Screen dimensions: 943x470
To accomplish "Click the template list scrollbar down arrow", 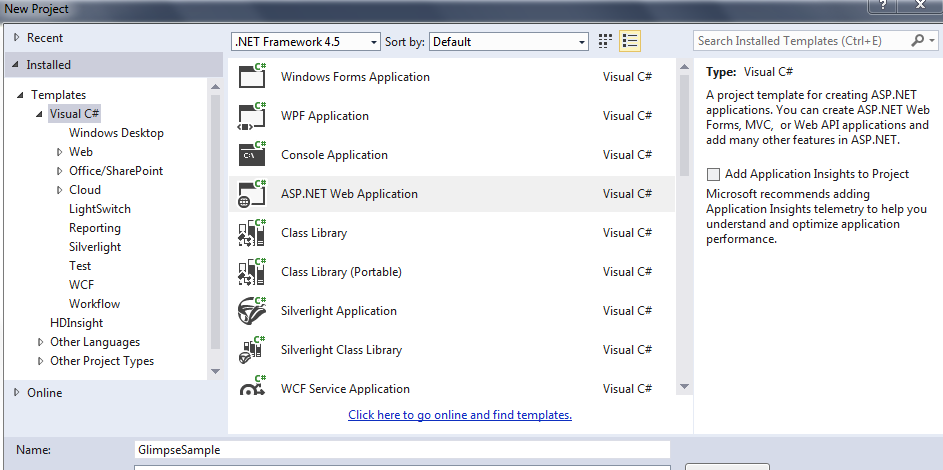I will point(684,387).
